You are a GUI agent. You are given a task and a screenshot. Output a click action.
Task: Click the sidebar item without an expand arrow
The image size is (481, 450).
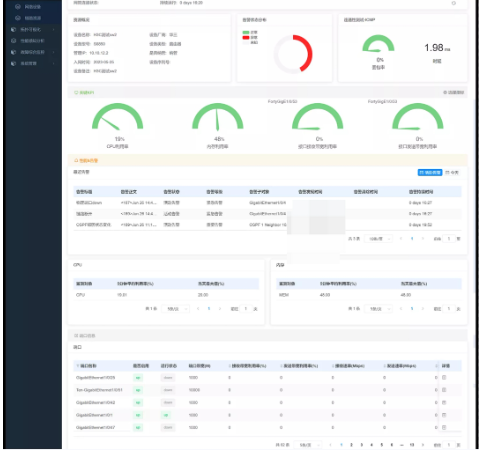point(32,41)
